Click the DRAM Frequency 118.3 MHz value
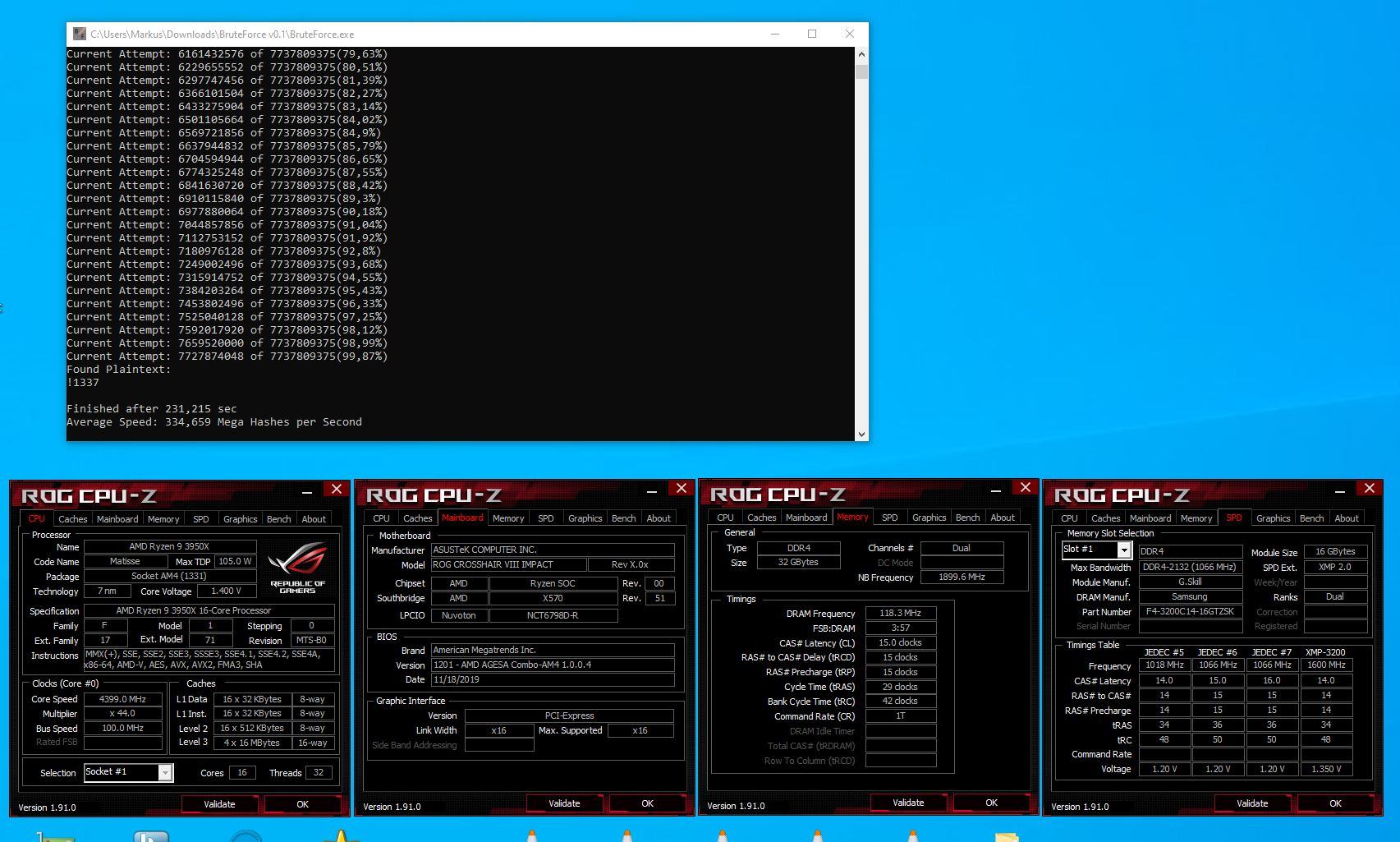 [x=901, y=613]
